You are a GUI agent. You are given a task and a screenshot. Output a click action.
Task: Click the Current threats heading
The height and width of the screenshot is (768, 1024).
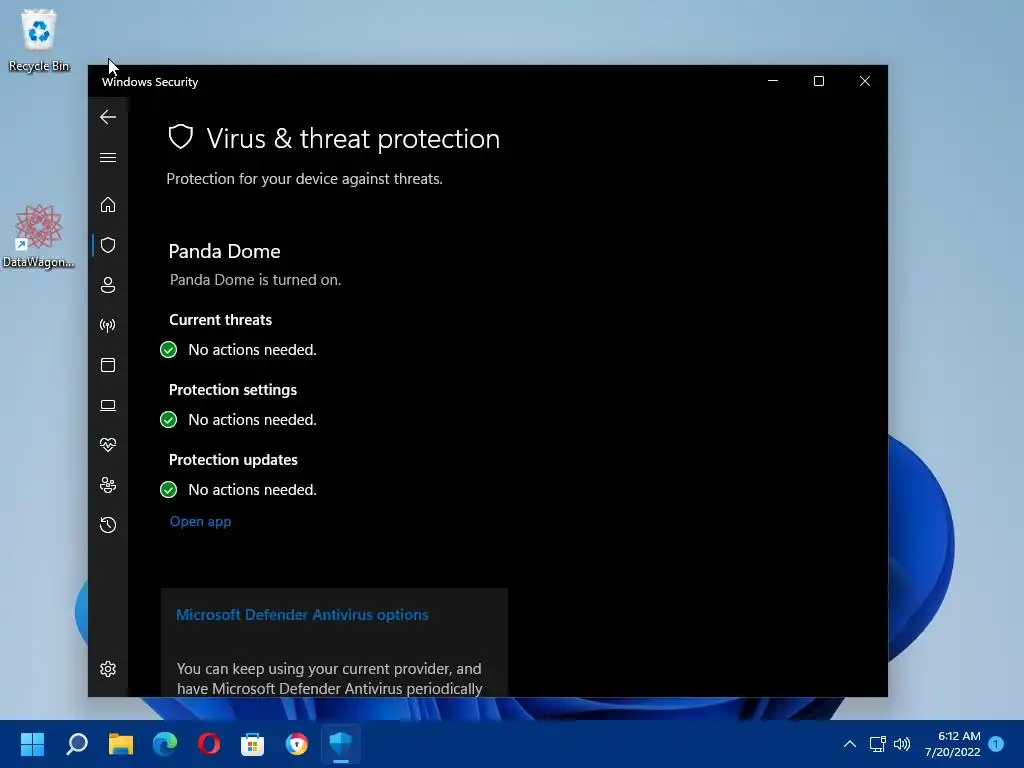(221, 320)
